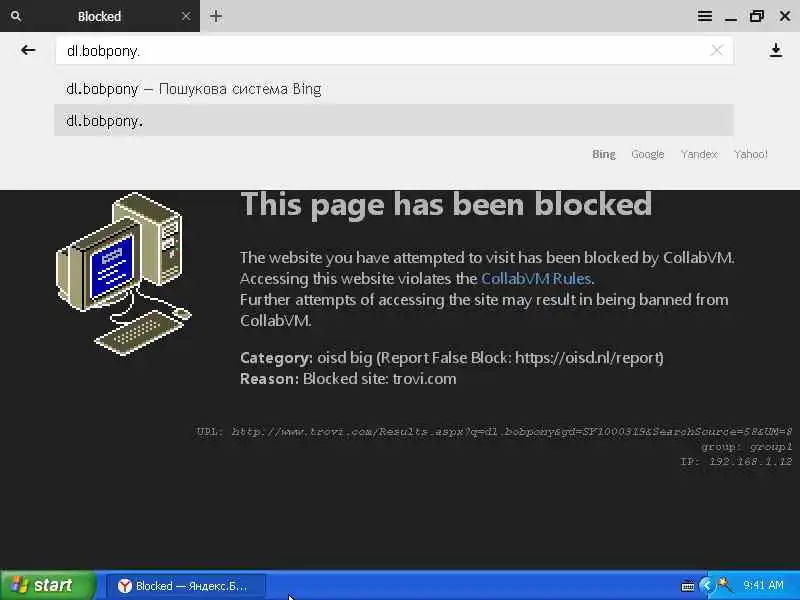Screen dimensions: 800x600
Task: Choose Yahoo! as the search engine
Action: coord(751,154)
